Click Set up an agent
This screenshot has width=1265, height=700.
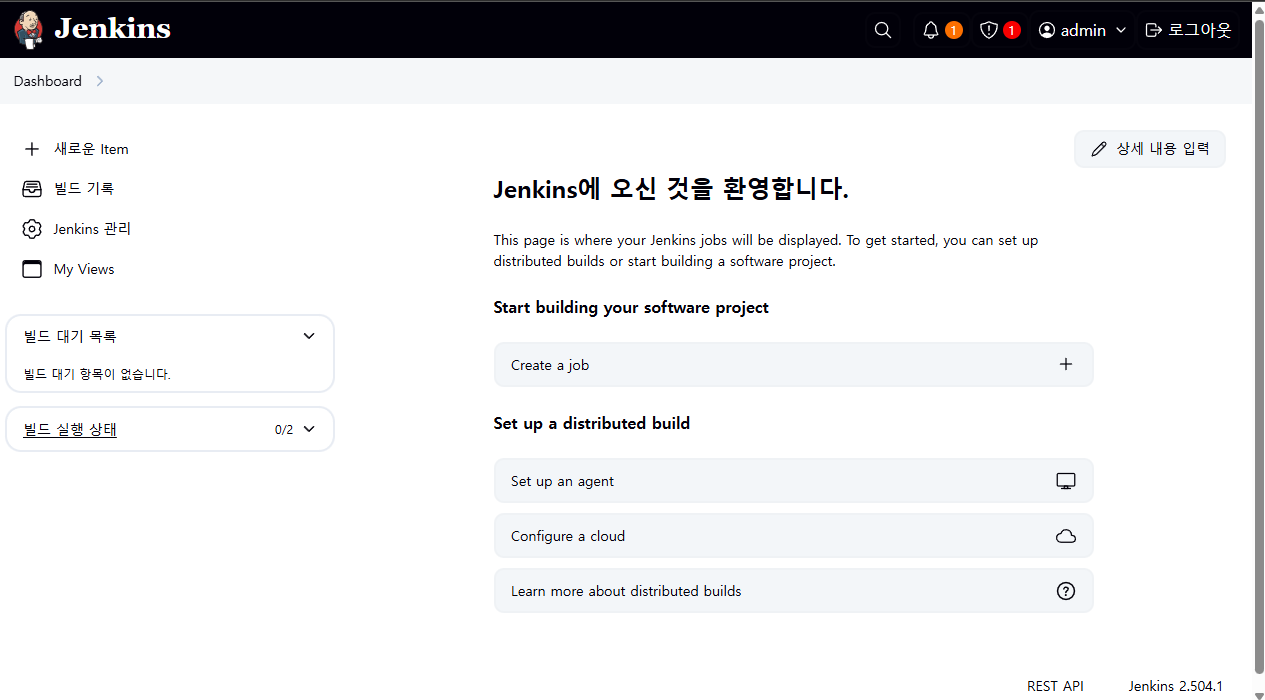click(x=793, y=481)
